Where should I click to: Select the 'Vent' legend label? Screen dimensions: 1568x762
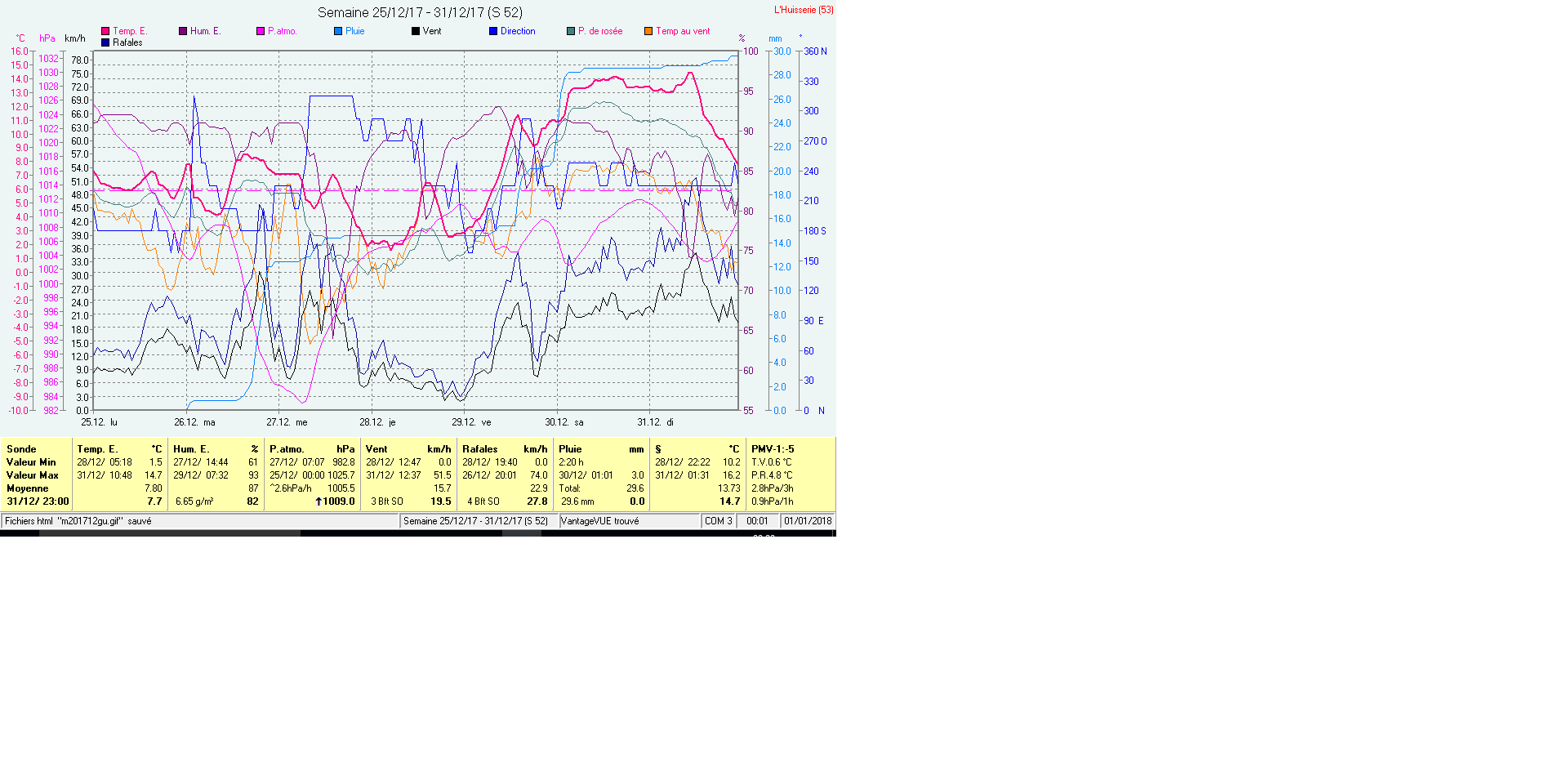(x=432, y=31)
